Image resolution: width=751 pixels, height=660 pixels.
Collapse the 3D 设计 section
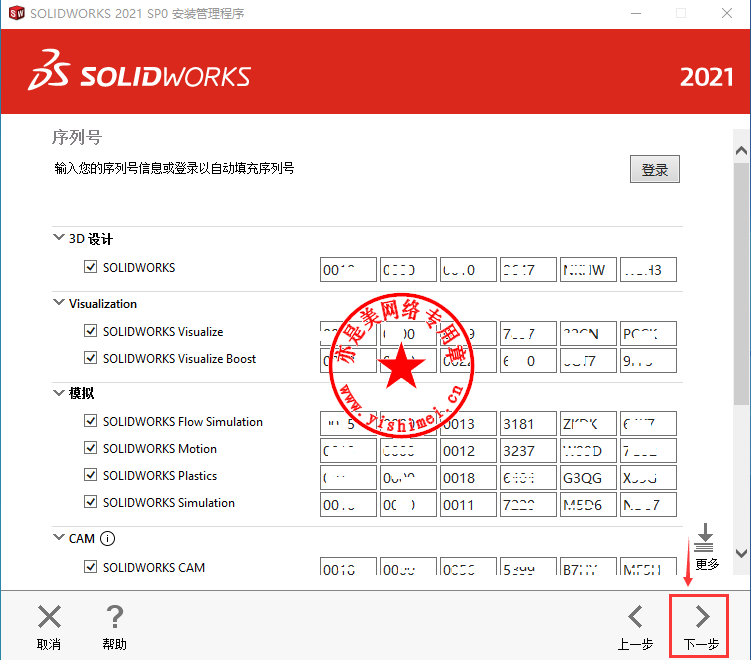click(x=58, y=238)
